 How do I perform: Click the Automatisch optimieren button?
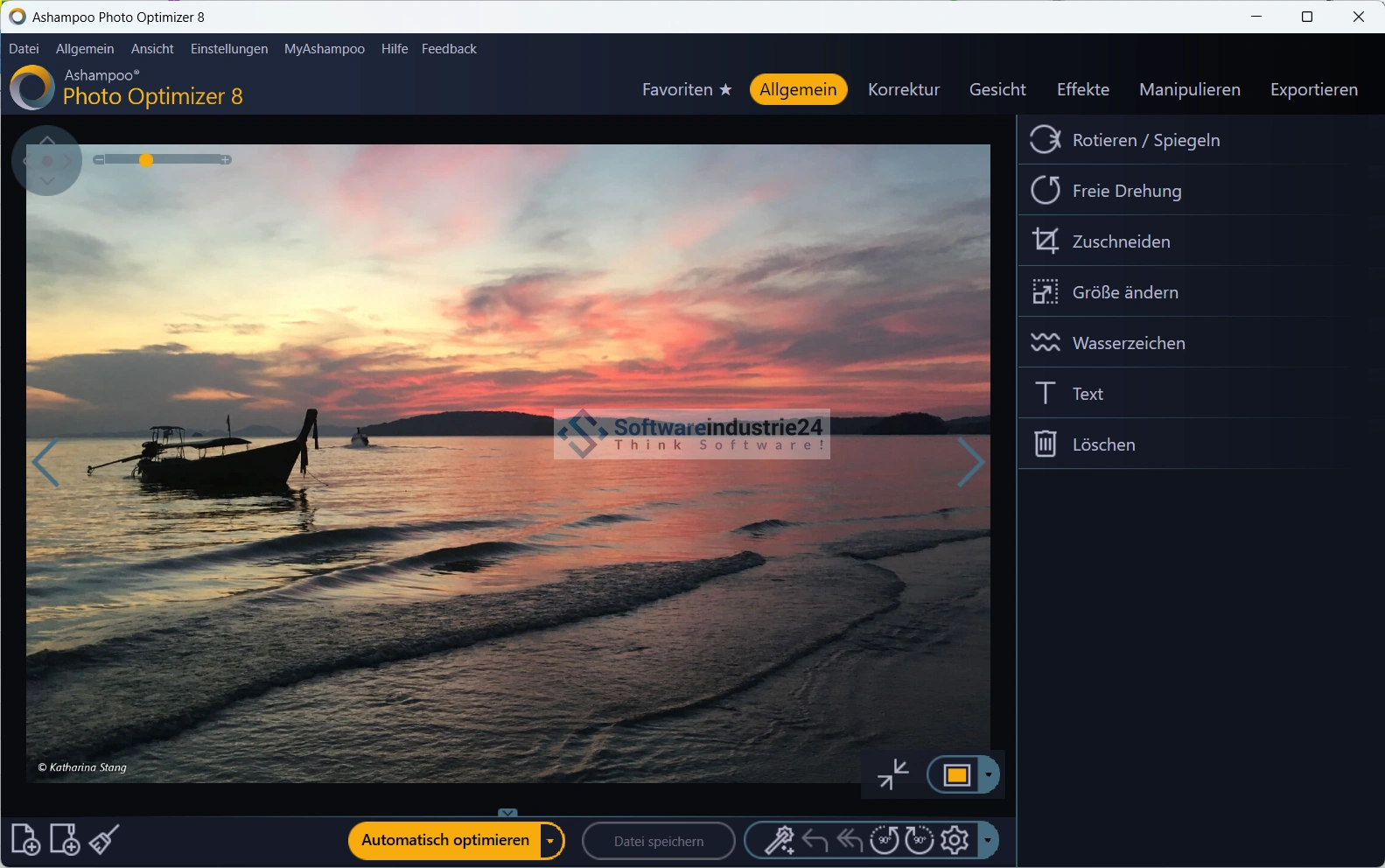pyautogui.click(x=444, y=841)
